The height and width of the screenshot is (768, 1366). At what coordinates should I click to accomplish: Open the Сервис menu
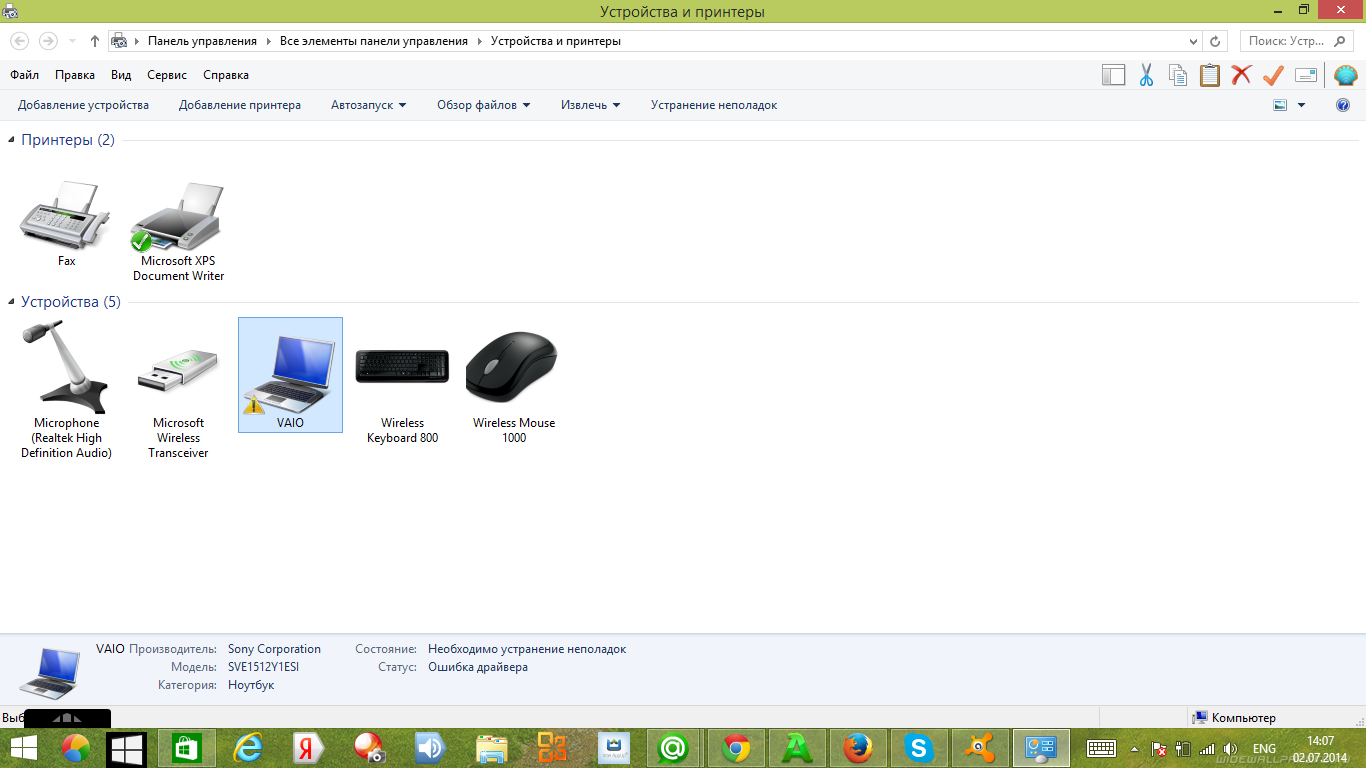coord(166,75)
